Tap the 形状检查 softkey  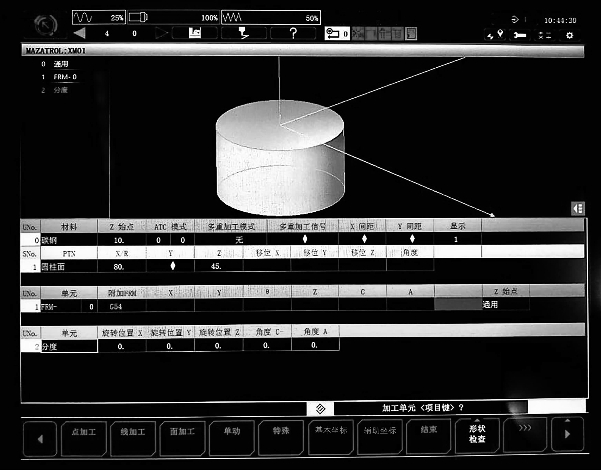click(477, 435)
